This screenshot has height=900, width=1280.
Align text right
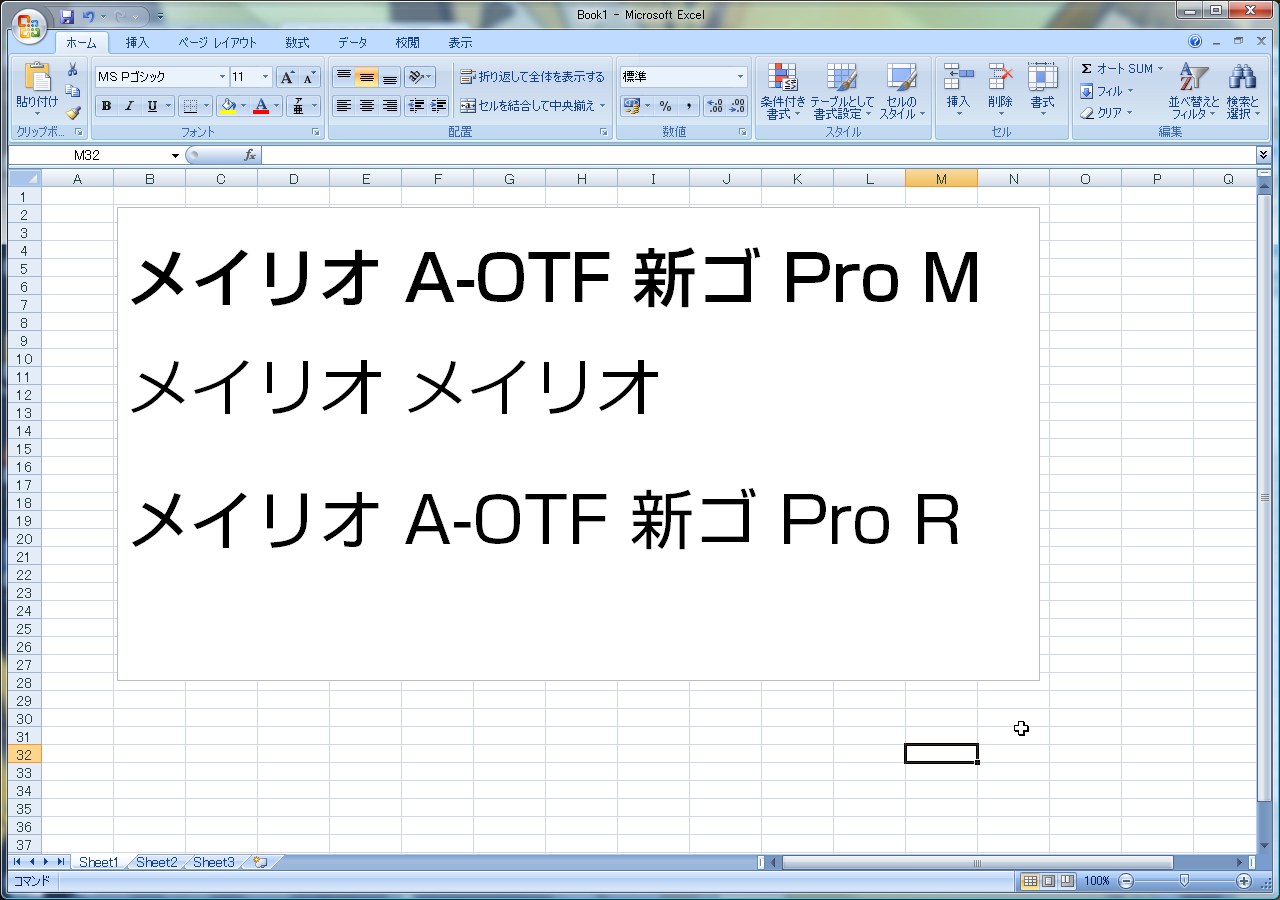pyautogui.click(x=390, y=106)
